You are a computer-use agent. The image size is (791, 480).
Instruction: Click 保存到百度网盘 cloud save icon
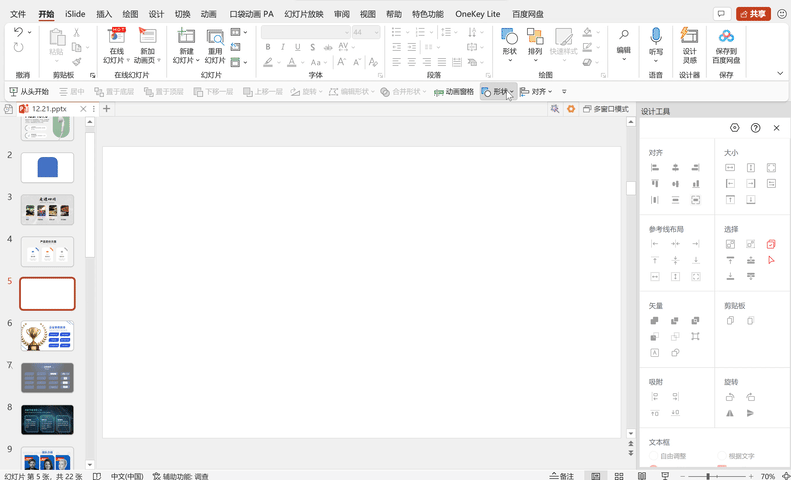[x=726, y=36]
